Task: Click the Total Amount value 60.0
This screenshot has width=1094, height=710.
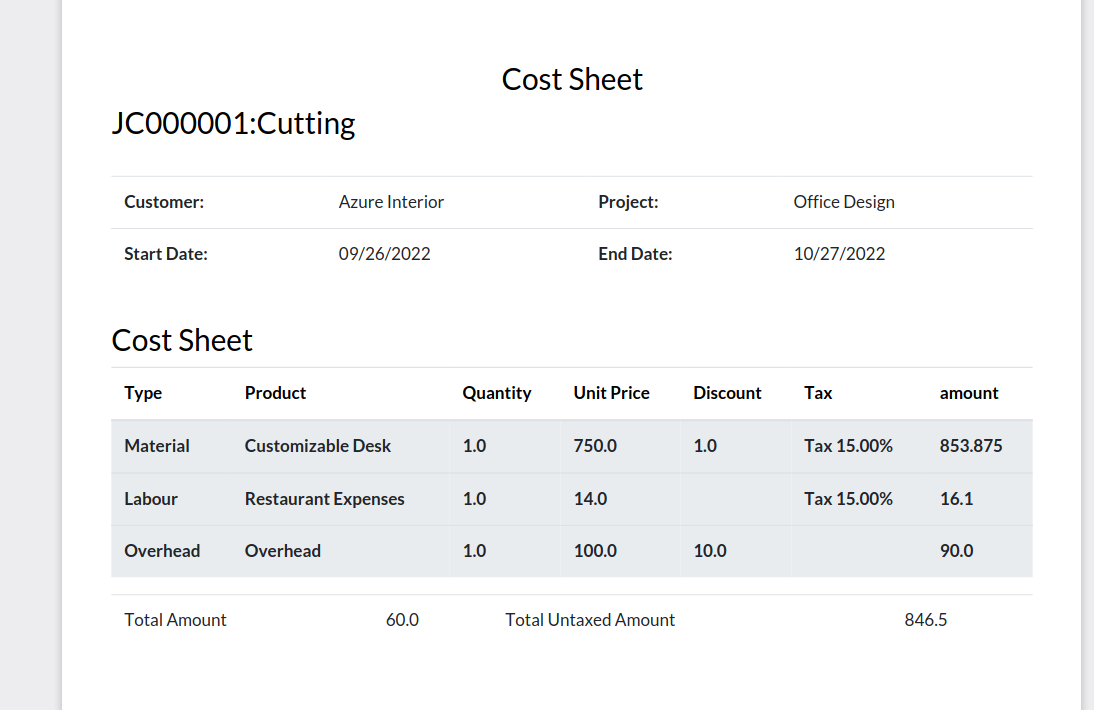Action: click(x=403, y=620)
